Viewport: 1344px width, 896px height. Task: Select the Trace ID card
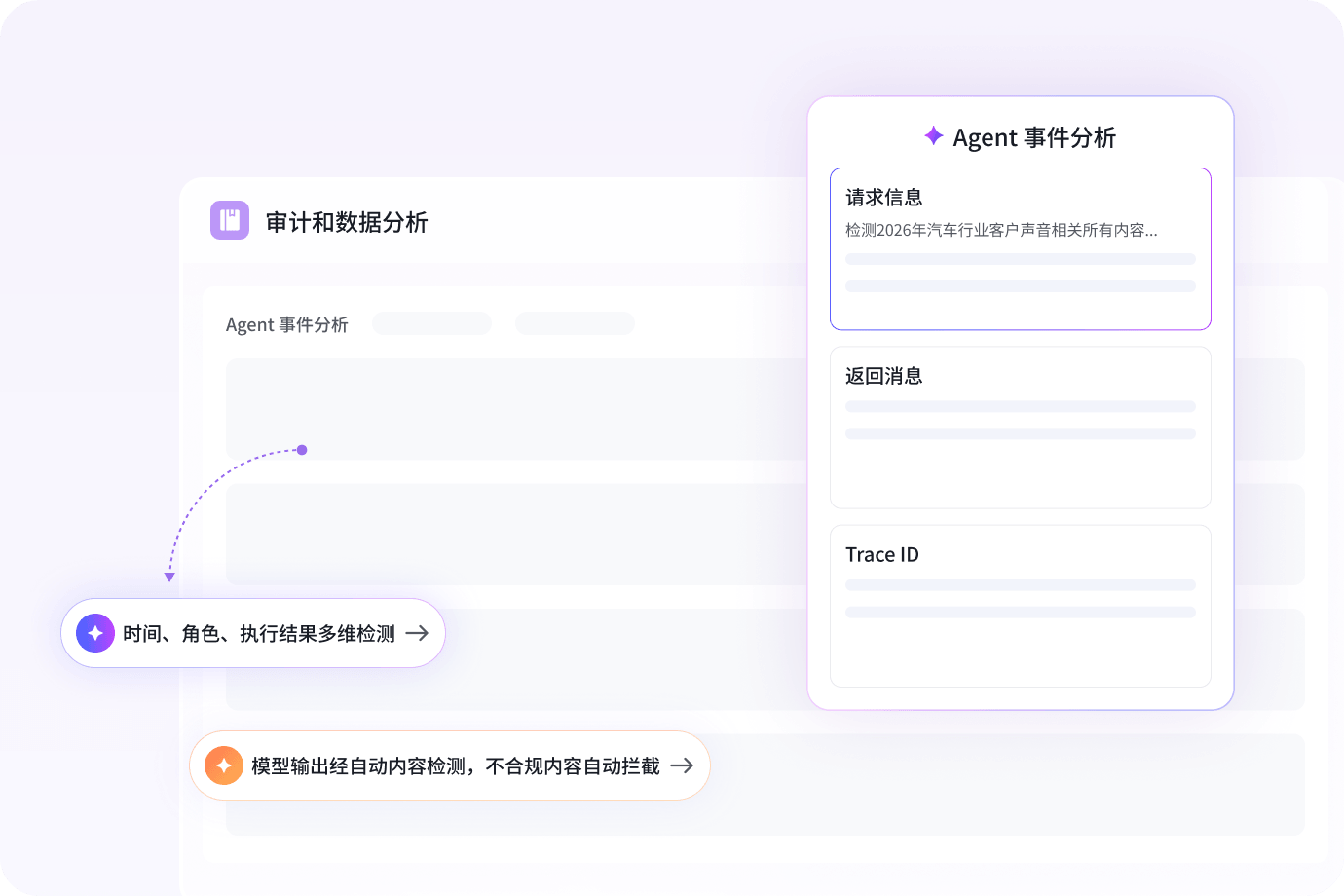coord(1021,606)
